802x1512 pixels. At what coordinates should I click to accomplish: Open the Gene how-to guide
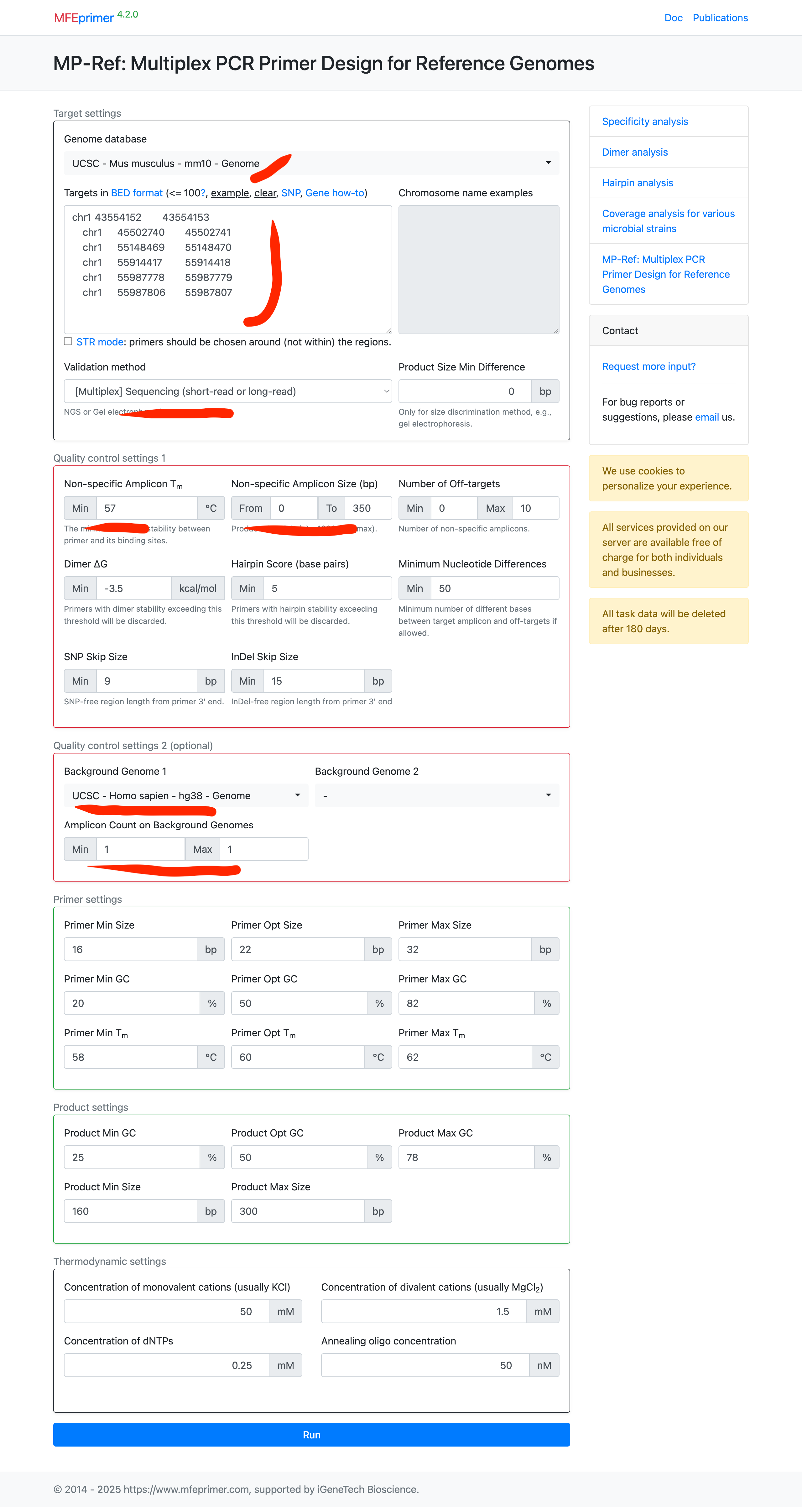pos(333,193)
